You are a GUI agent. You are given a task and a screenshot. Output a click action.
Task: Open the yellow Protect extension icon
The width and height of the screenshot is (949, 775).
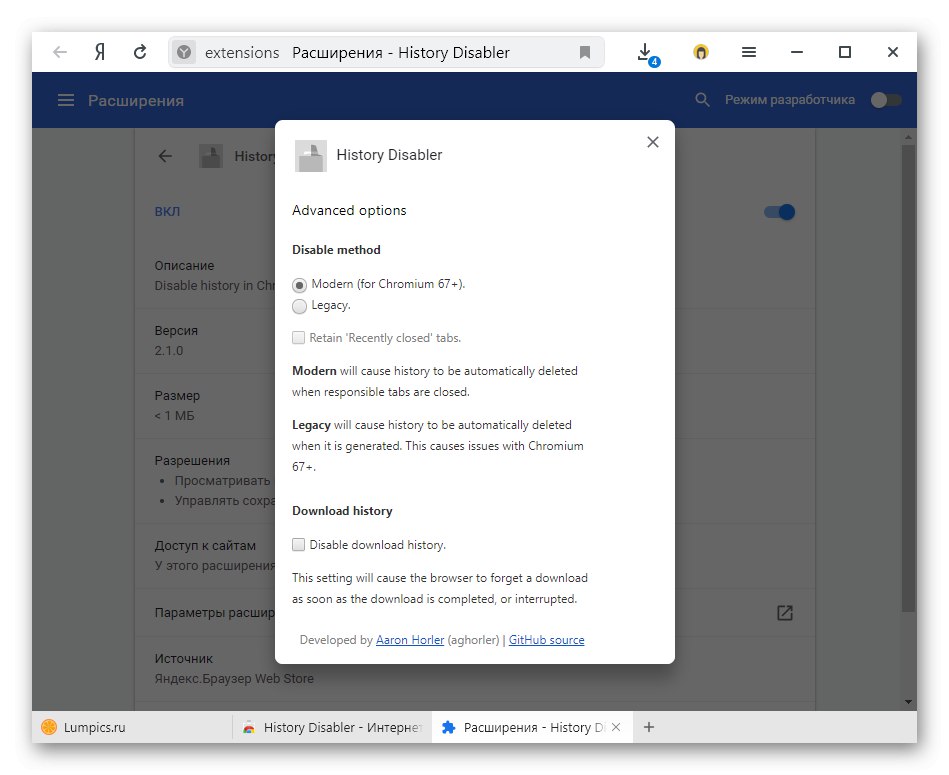coord(700,53)
